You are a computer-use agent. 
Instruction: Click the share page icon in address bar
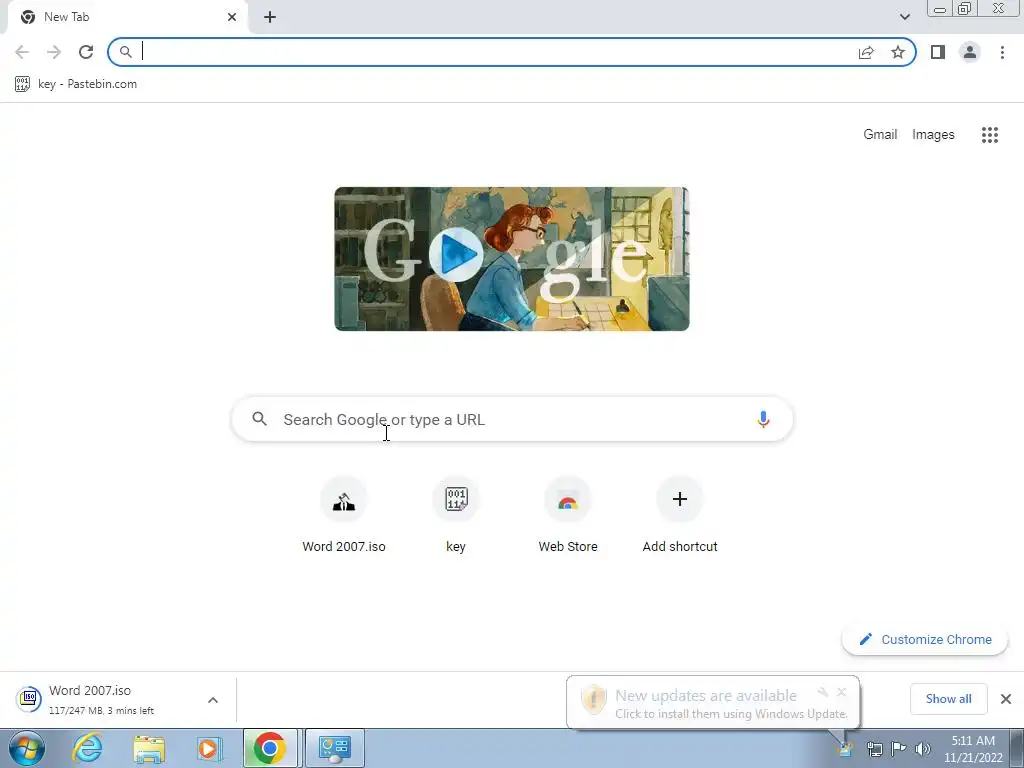click(866, 52)
